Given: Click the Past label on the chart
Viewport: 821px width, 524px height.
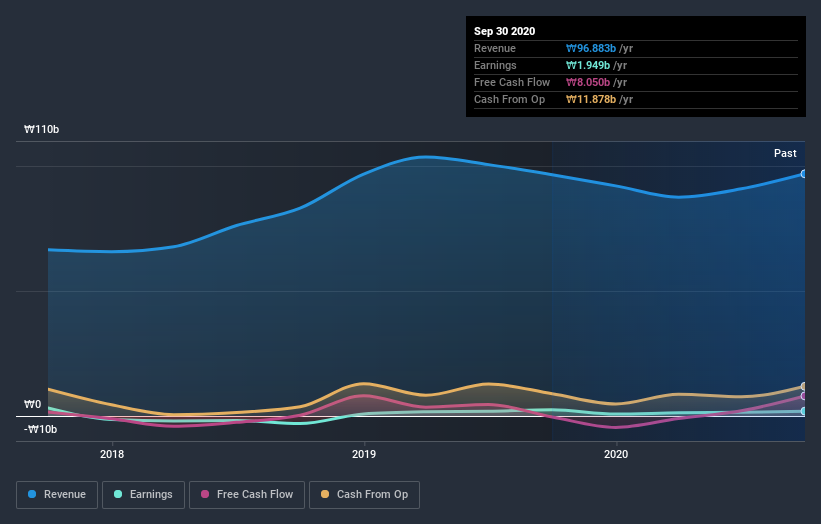Looking at the screenshot, I should pos(785,153).
